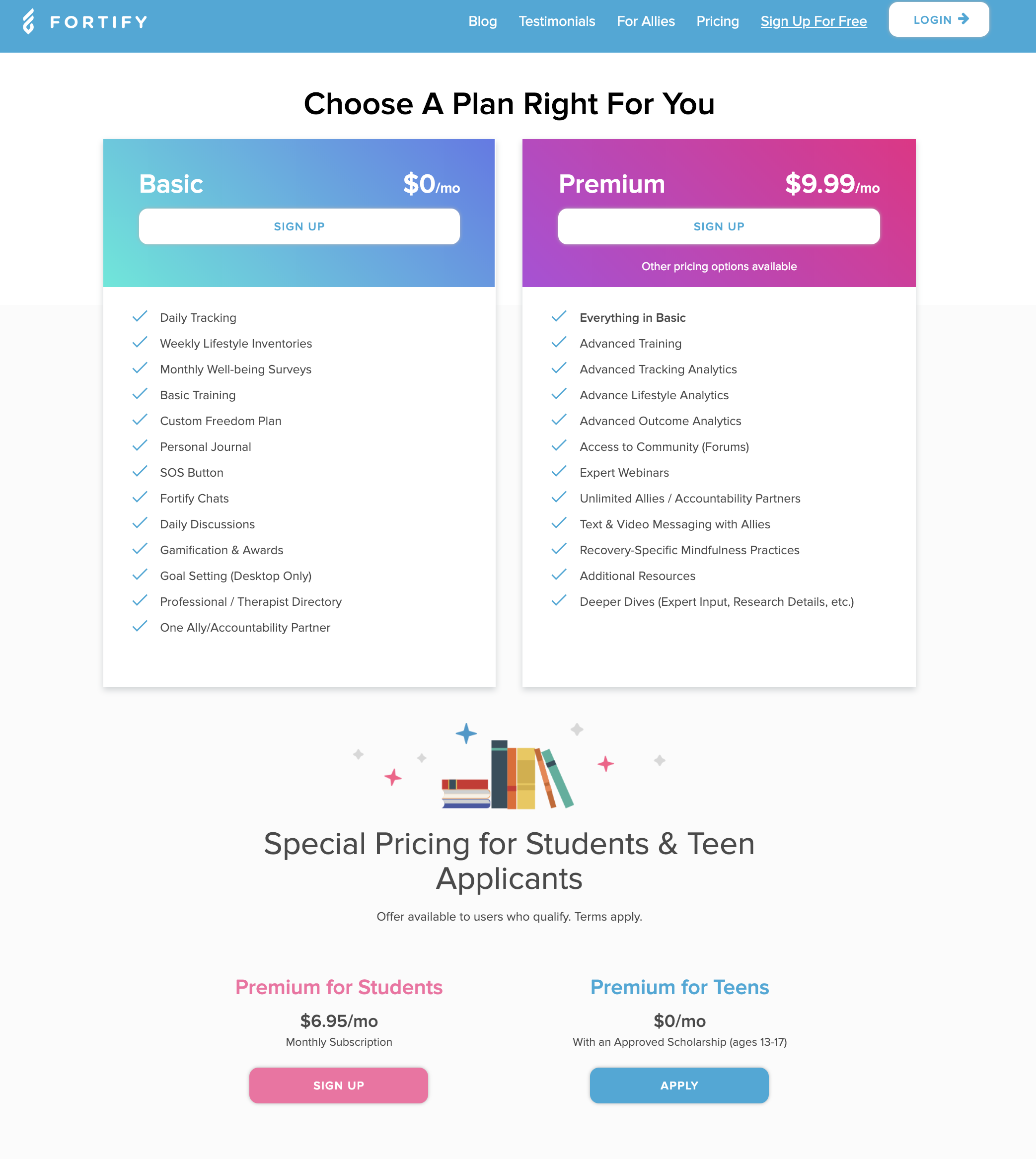Screen dimensions: 1036x1159
Task: Follow the Sign Up For Free link
Action: tap(814, 21)
